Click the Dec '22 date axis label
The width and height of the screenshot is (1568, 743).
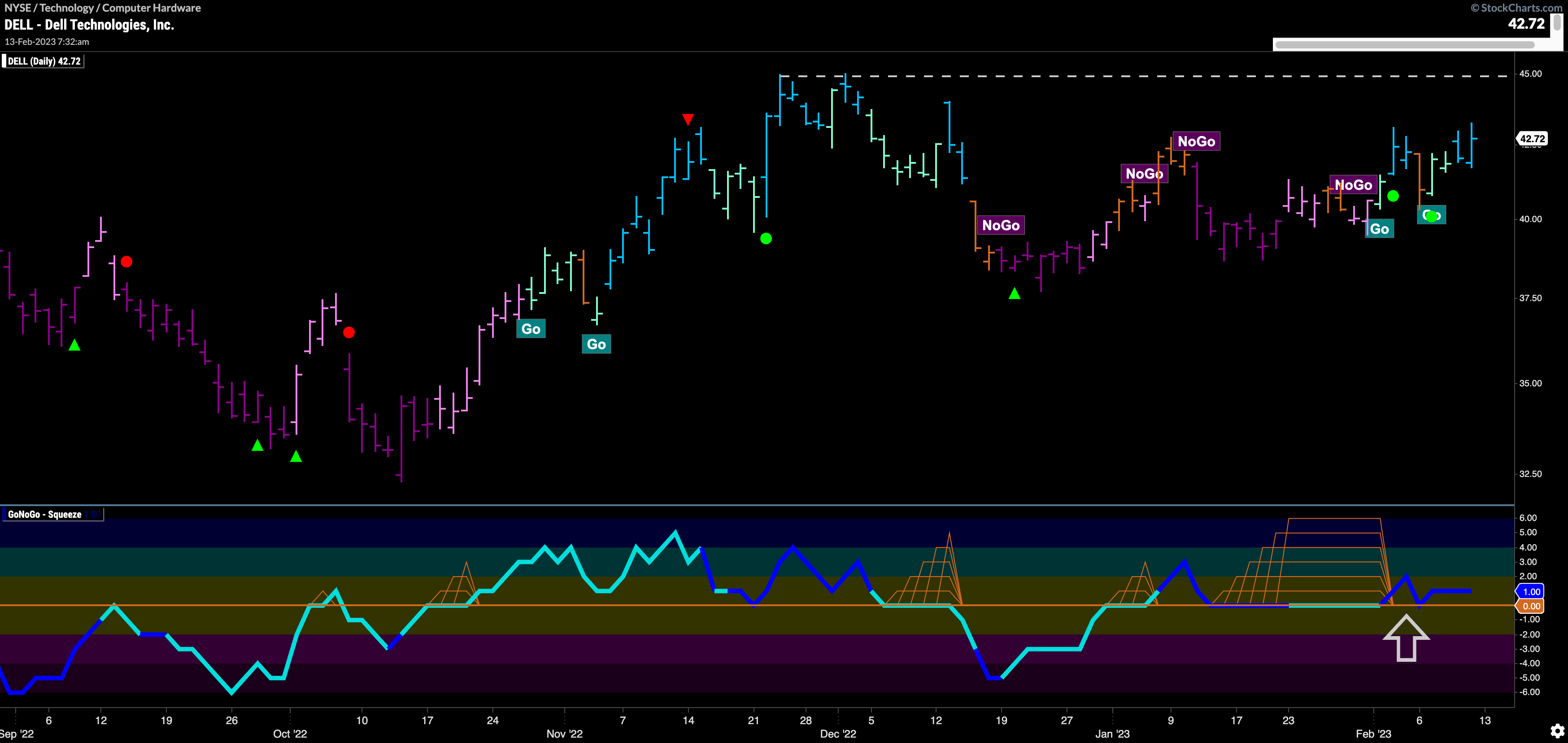837,734
